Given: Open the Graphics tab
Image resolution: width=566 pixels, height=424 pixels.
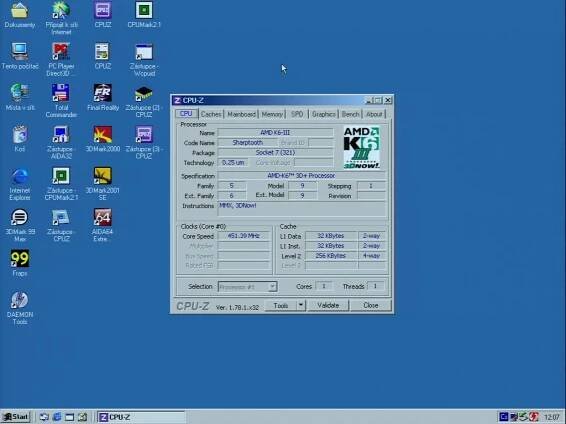Looking at the screenshot, I should click(x=323, y=114).
